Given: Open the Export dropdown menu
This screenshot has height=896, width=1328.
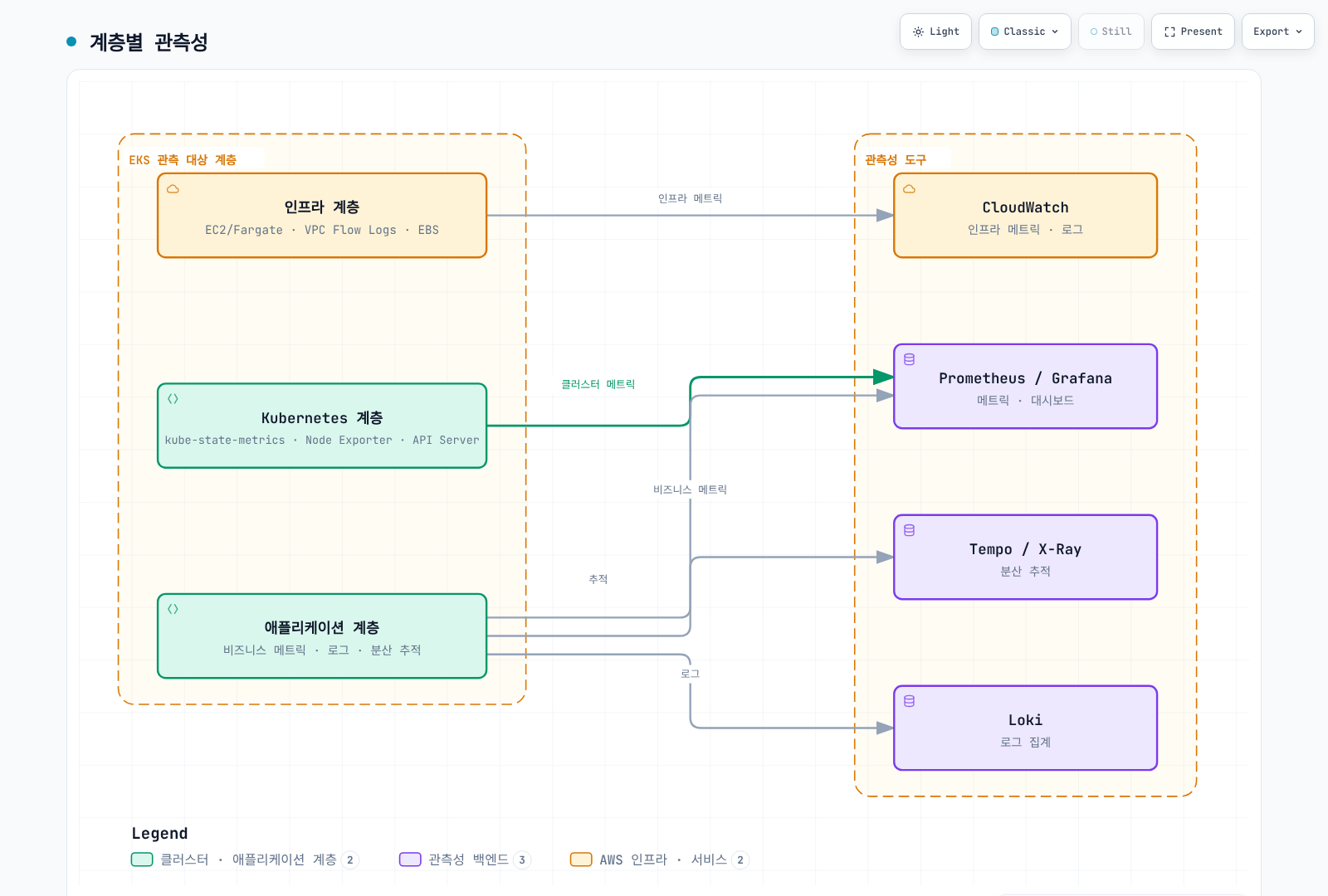Looking at the screenshot, I should 1277,32.
